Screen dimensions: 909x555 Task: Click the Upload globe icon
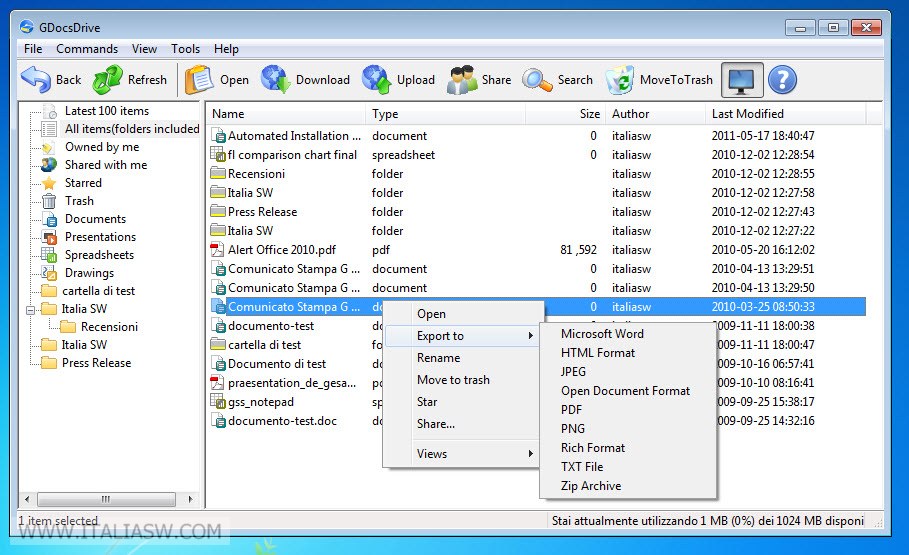376,79
